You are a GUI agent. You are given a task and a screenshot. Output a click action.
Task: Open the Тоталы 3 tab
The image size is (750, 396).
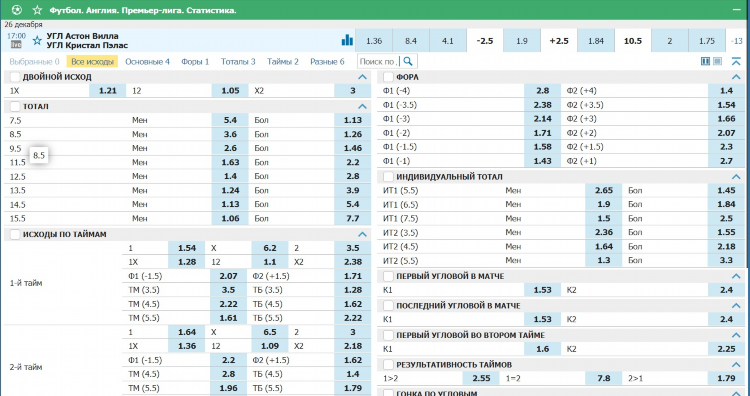click(238, 61)
